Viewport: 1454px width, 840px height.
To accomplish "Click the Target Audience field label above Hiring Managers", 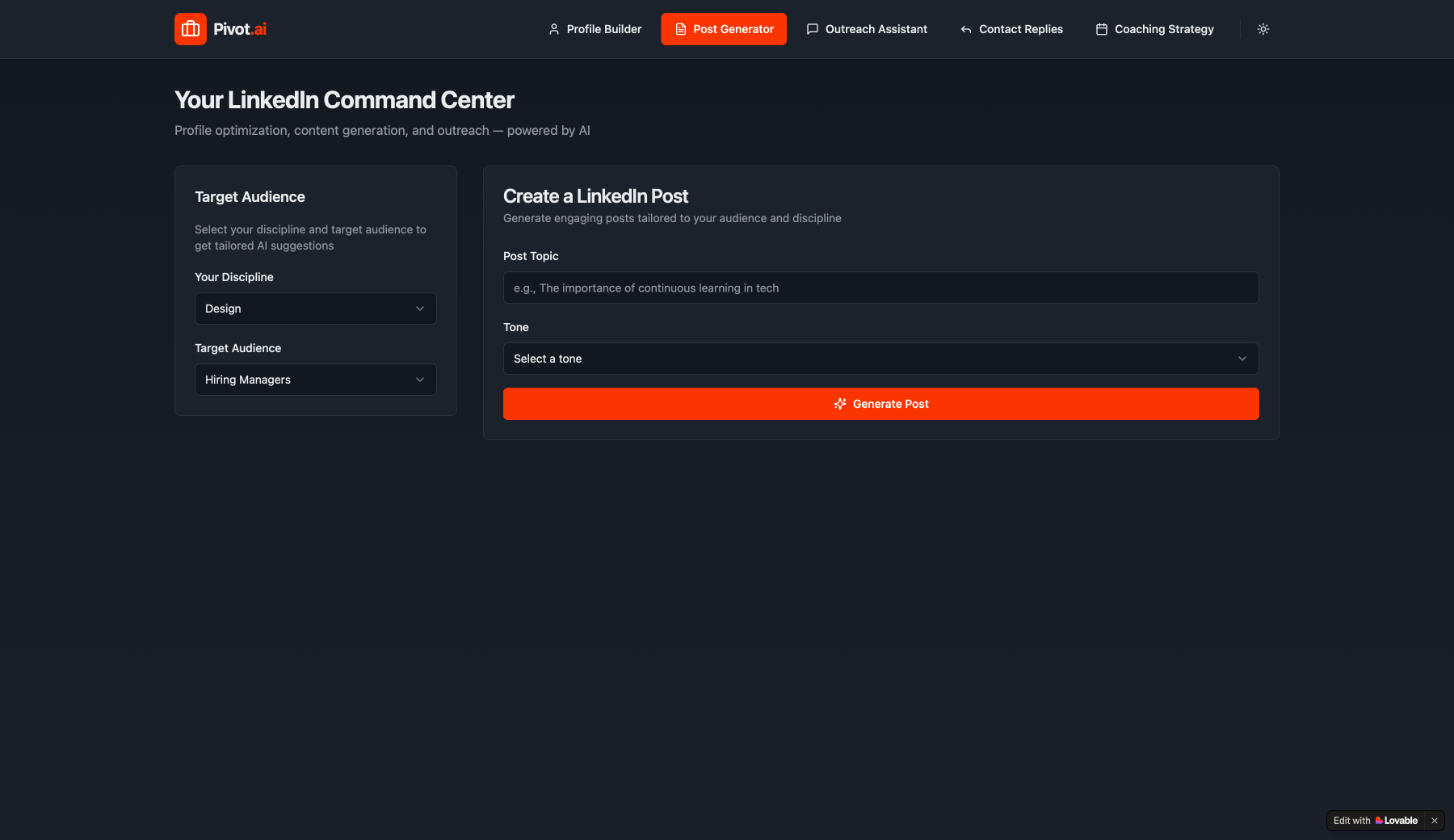I will click(238, 348).
